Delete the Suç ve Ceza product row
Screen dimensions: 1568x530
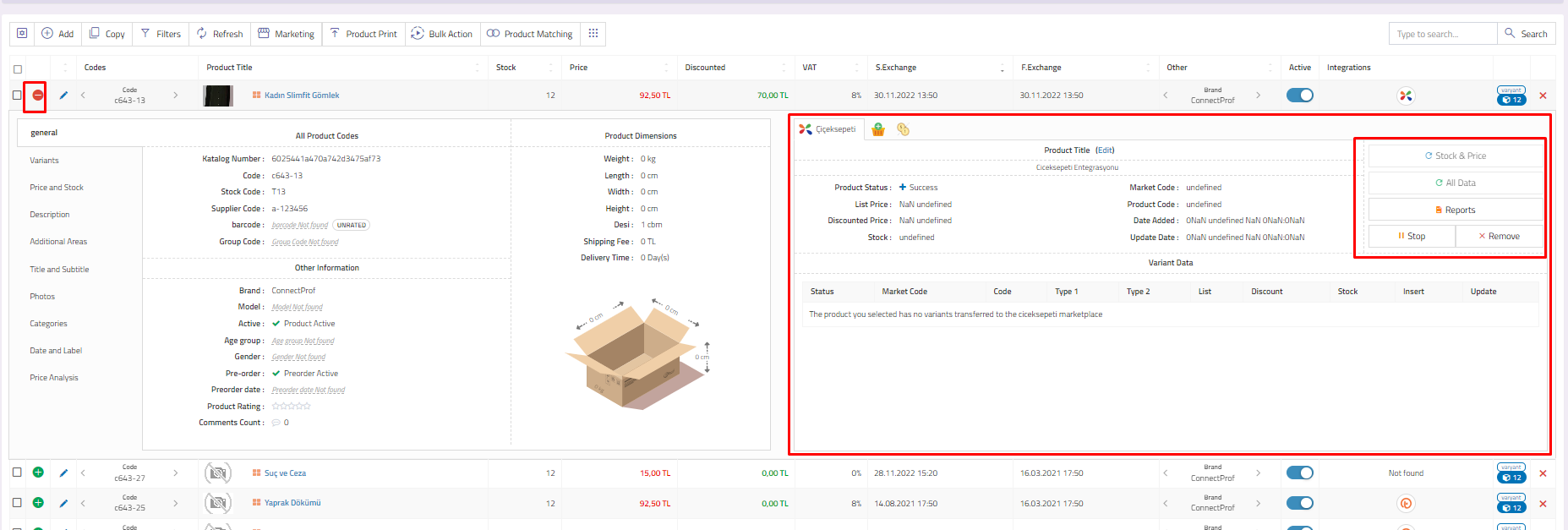tap(1543, 473)
